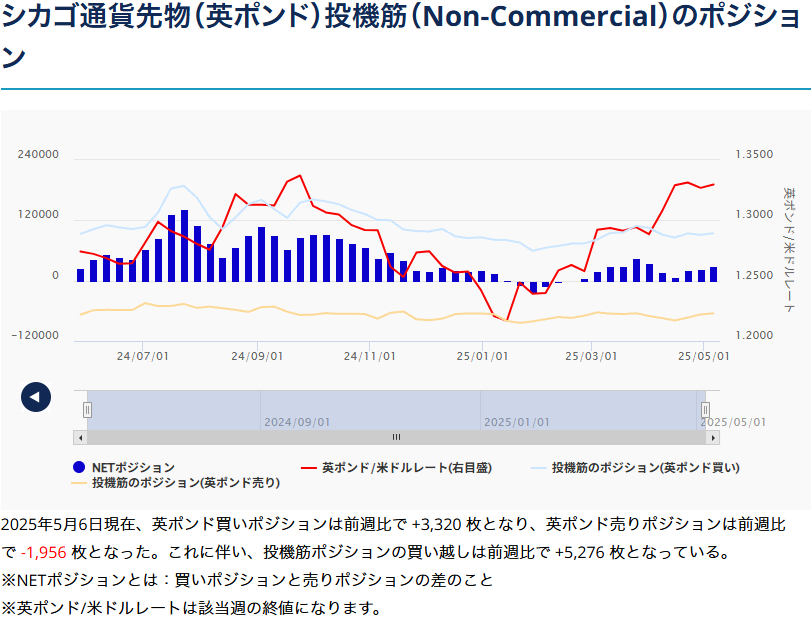This screenshot has width=812, height=619.
Task: Click the scrollbar's right arrow button
Action: pos(712,437)
